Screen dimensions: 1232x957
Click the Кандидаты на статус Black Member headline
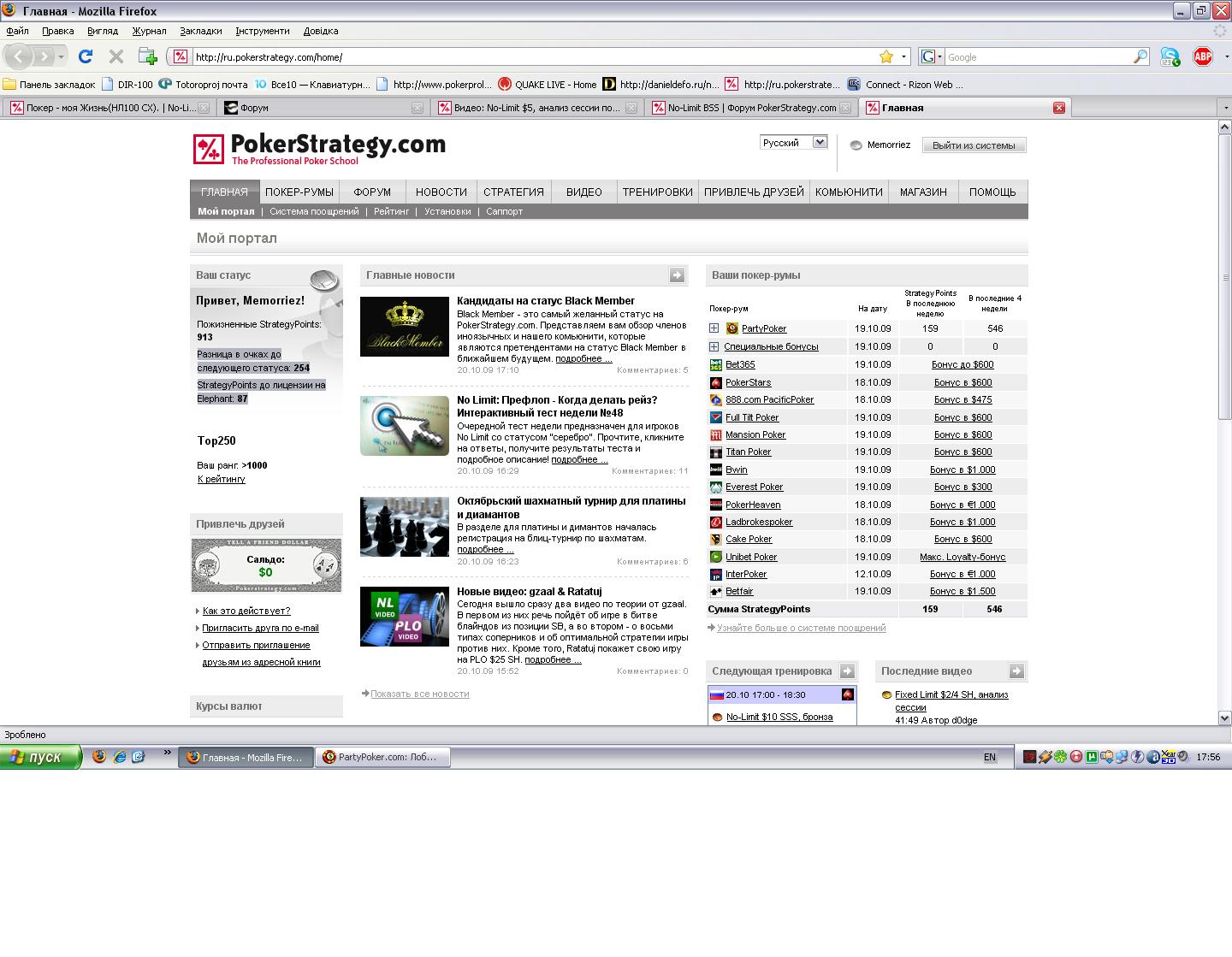click(546, 300)
